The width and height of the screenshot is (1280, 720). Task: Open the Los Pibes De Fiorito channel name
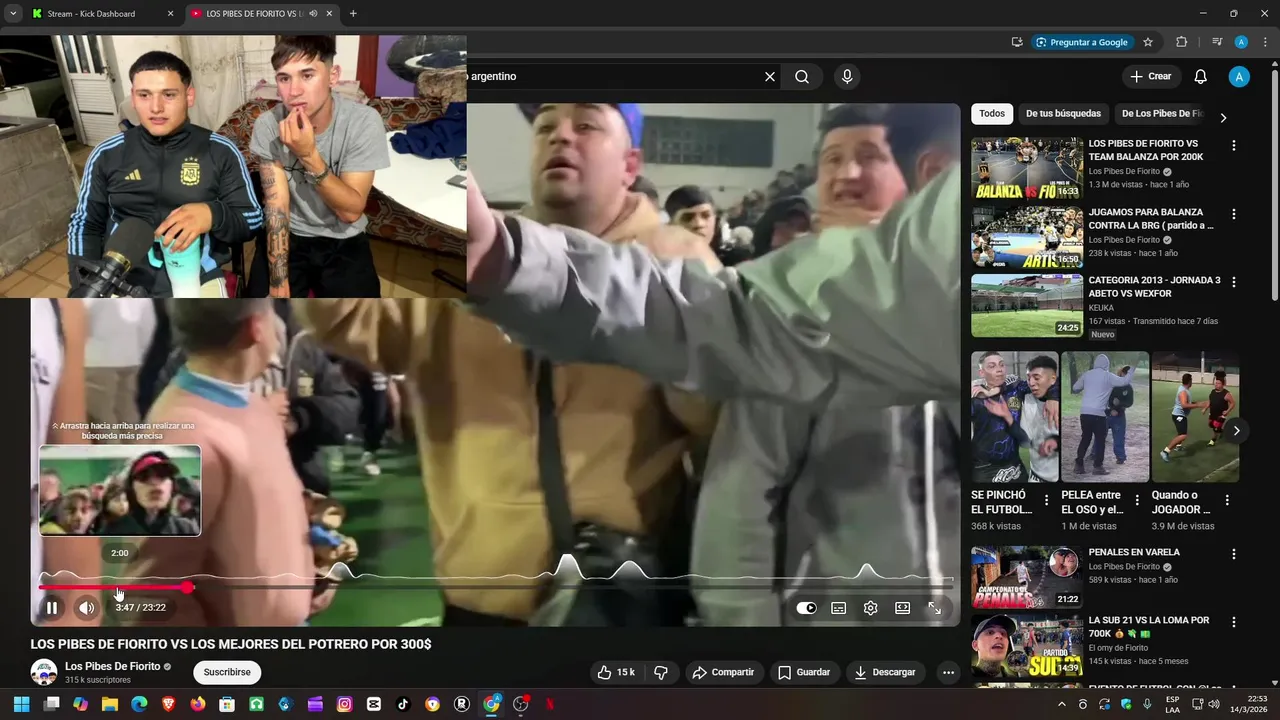(112, 666)
